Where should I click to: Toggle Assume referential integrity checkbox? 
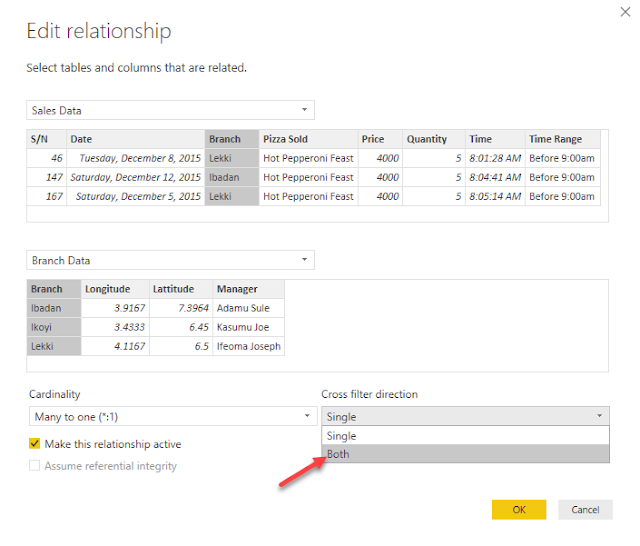click(x=35, y=466)
